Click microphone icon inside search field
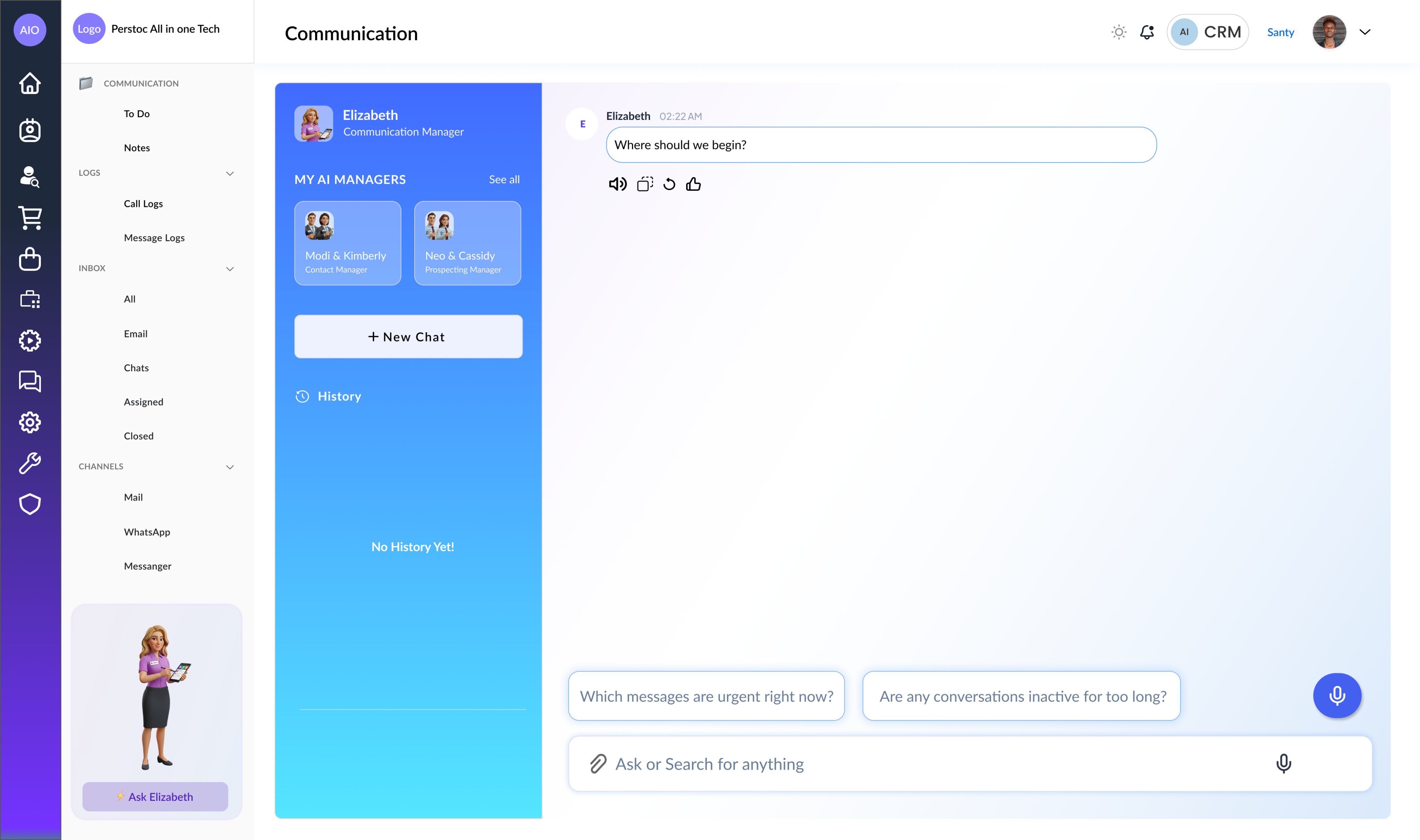The width and height of the screenshot is (1420, 840). coord(1283,764)
